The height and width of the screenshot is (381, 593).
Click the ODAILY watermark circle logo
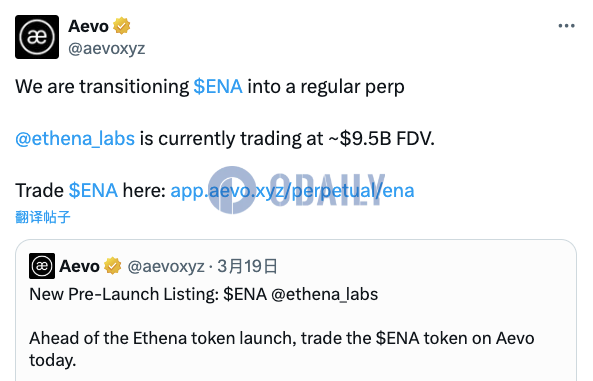pos(232,190)
